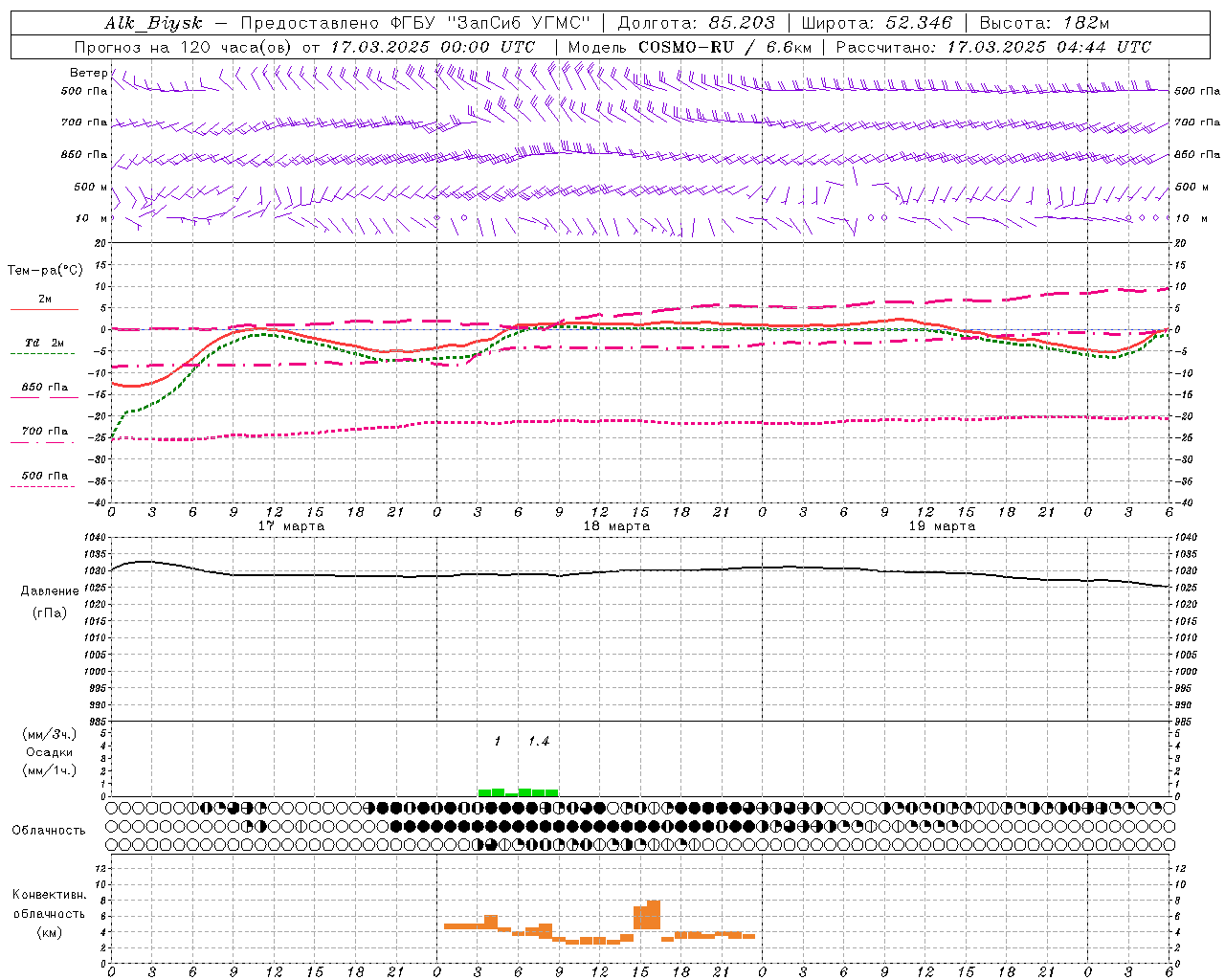Click the Широта: 52.346 value

pyautogui.click(x=877, y=23)
